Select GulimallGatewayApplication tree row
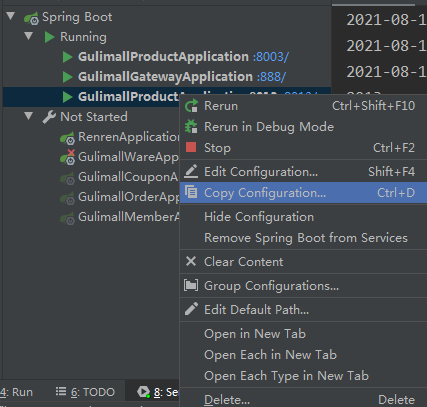Screen dimensions: 427x407 (167, 77)
